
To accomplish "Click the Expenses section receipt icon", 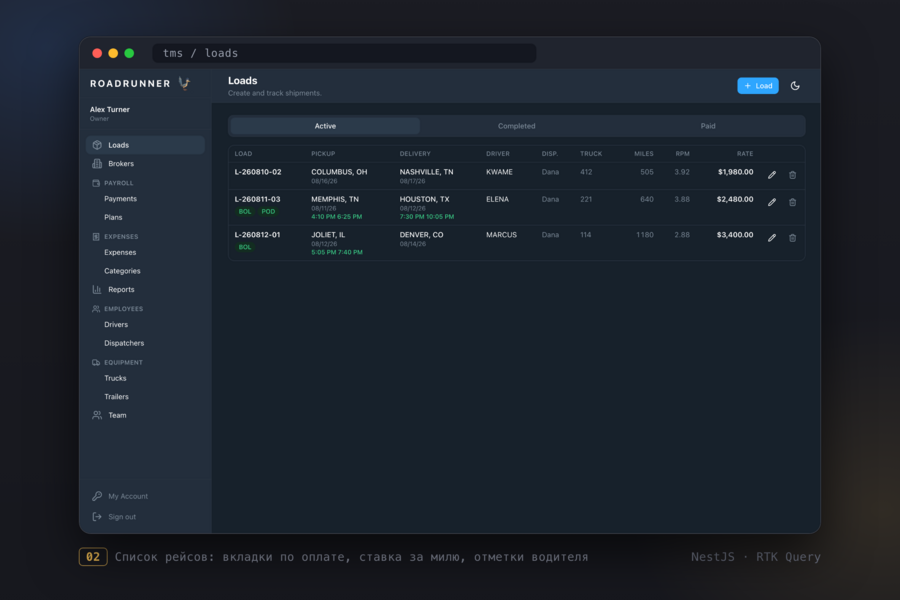I will pos(96,237).
